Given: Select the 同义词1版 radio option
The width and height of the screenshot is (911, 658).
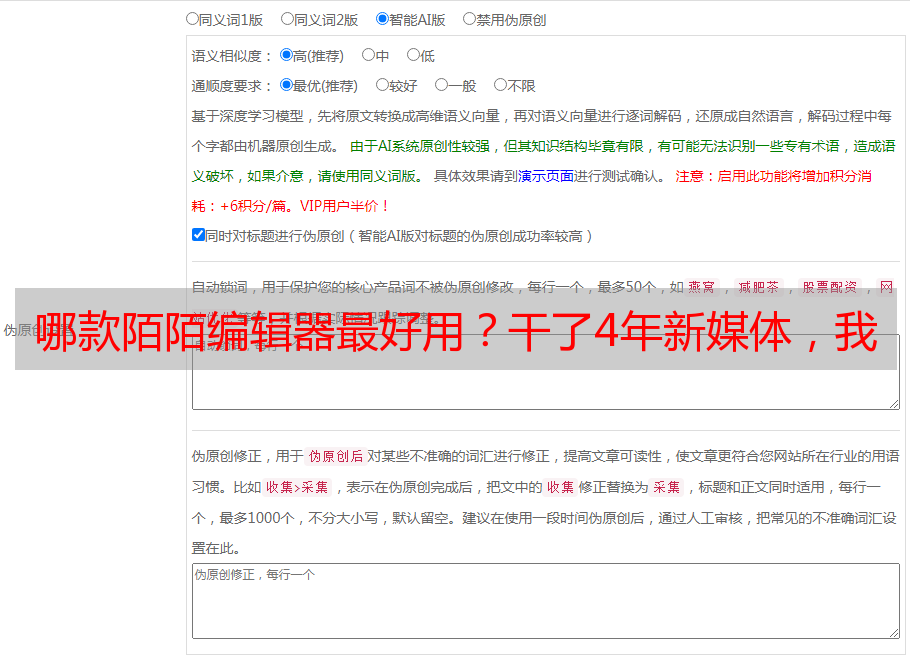Looking at the screenshot, I should (192, 19).
